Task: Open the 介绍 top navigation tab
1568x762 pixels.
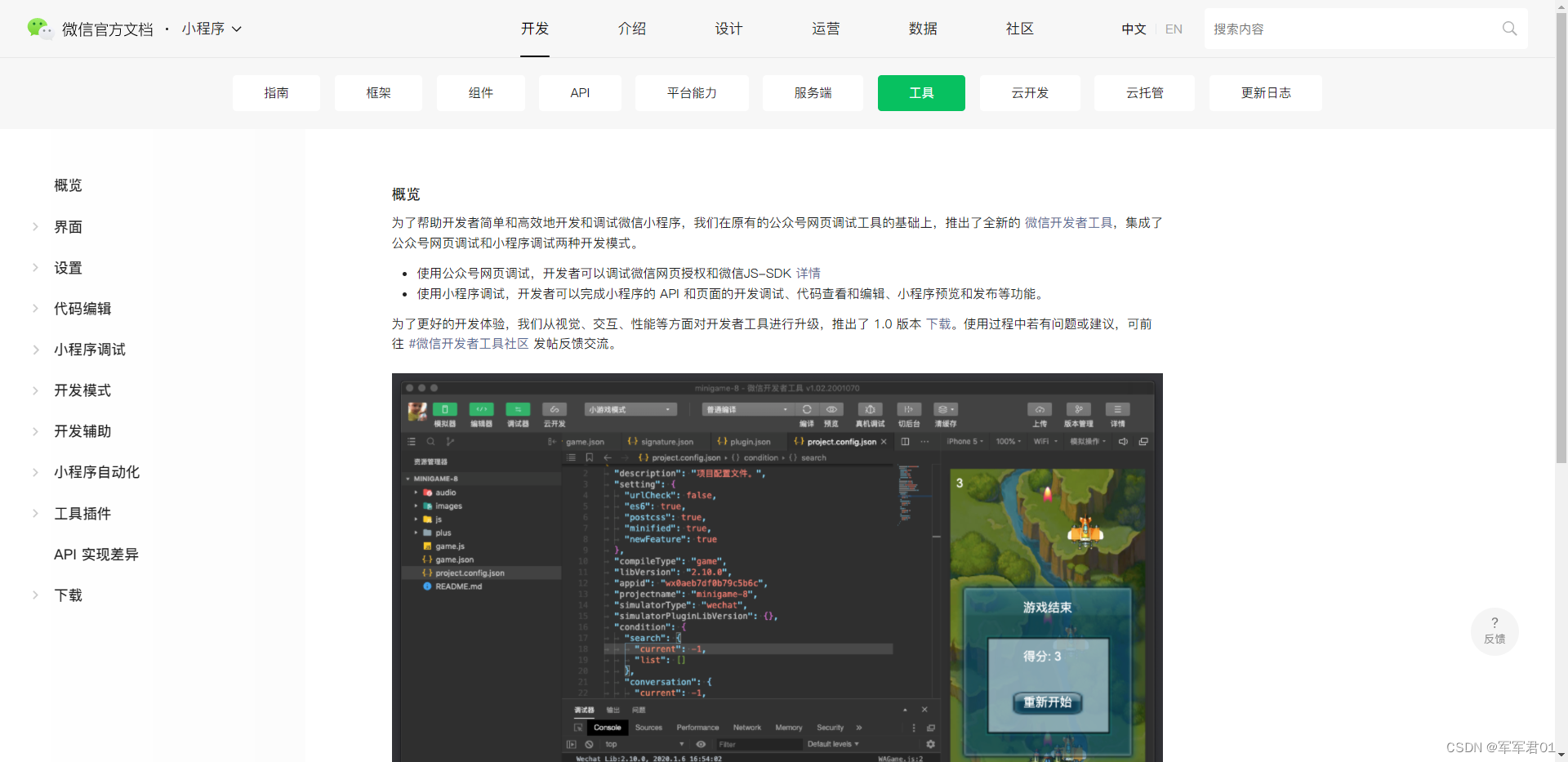Action: [632, 29]
